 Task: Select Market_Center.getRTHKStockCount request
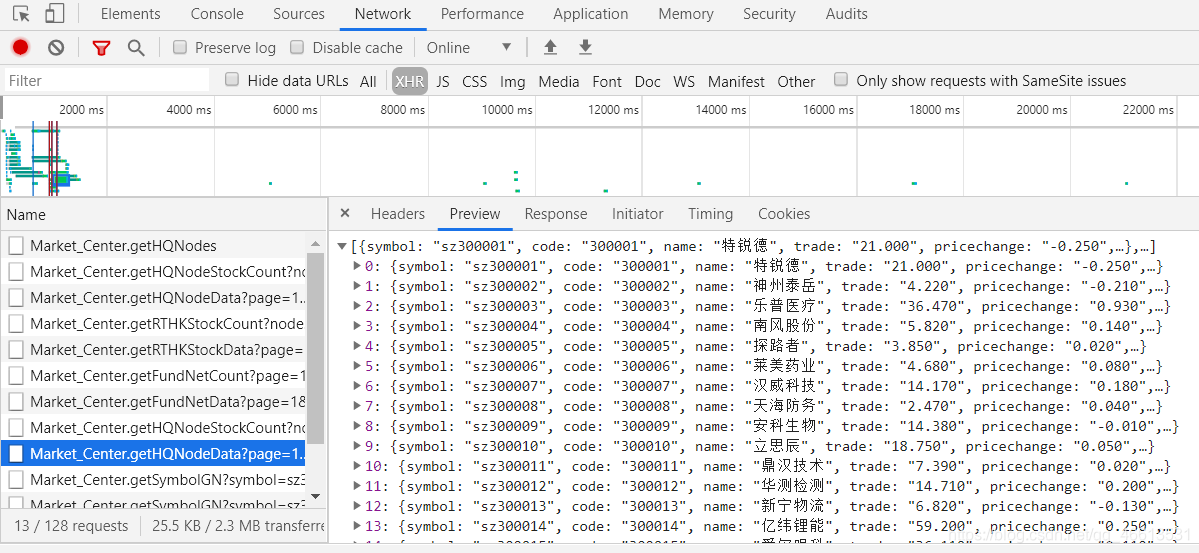point(153,324)
